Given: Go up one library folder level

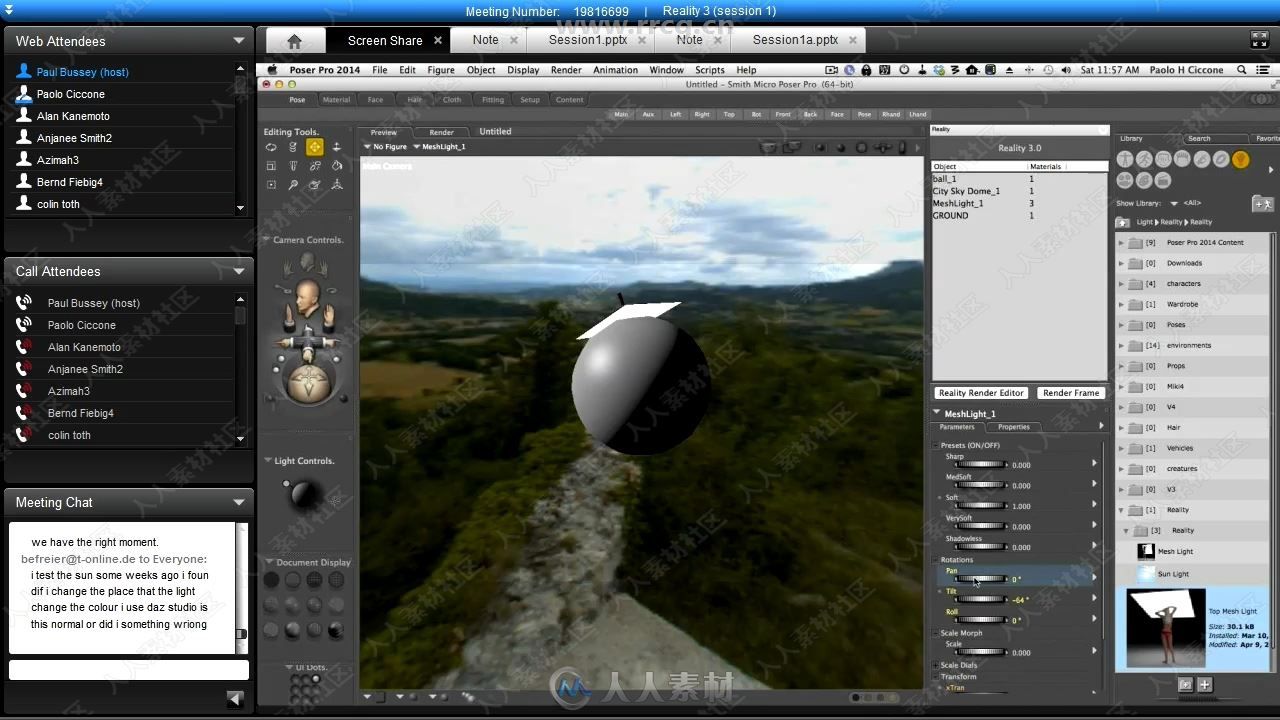Looking at the screenshot, I should point(1123,222).
